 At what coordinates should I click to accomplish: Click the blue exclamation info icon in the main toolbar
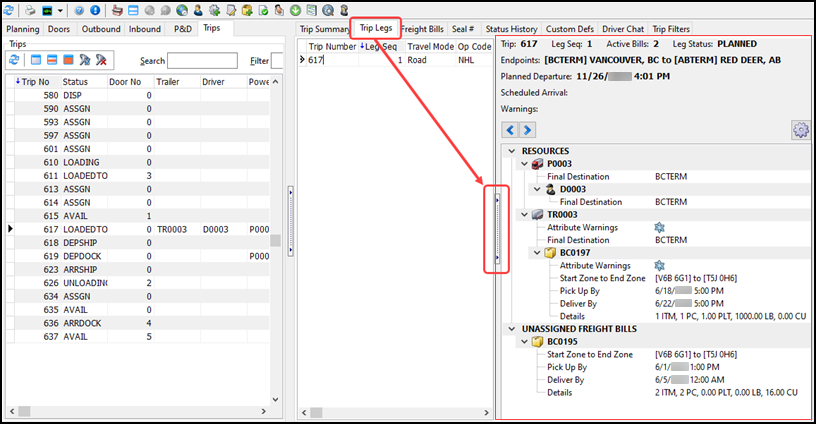point(94,10)
